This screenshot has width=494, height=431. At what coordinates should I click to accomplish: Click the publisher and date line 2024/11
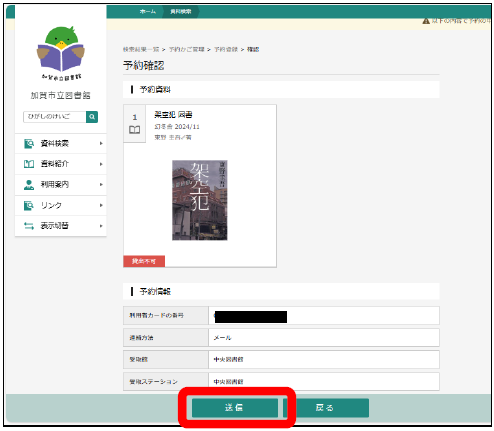pyautogui.click(x=177, y=127)
